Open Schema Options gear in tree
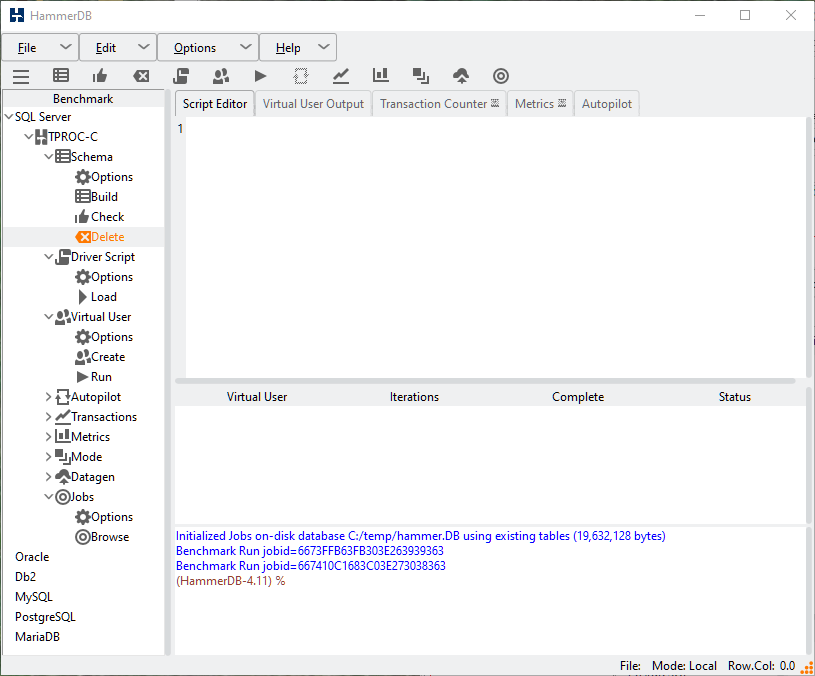 (104, 177)
